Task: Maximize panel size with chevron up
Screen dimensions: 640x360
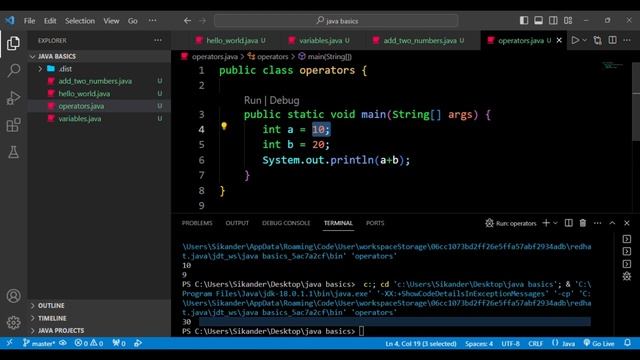Action: tap(612, 223)
